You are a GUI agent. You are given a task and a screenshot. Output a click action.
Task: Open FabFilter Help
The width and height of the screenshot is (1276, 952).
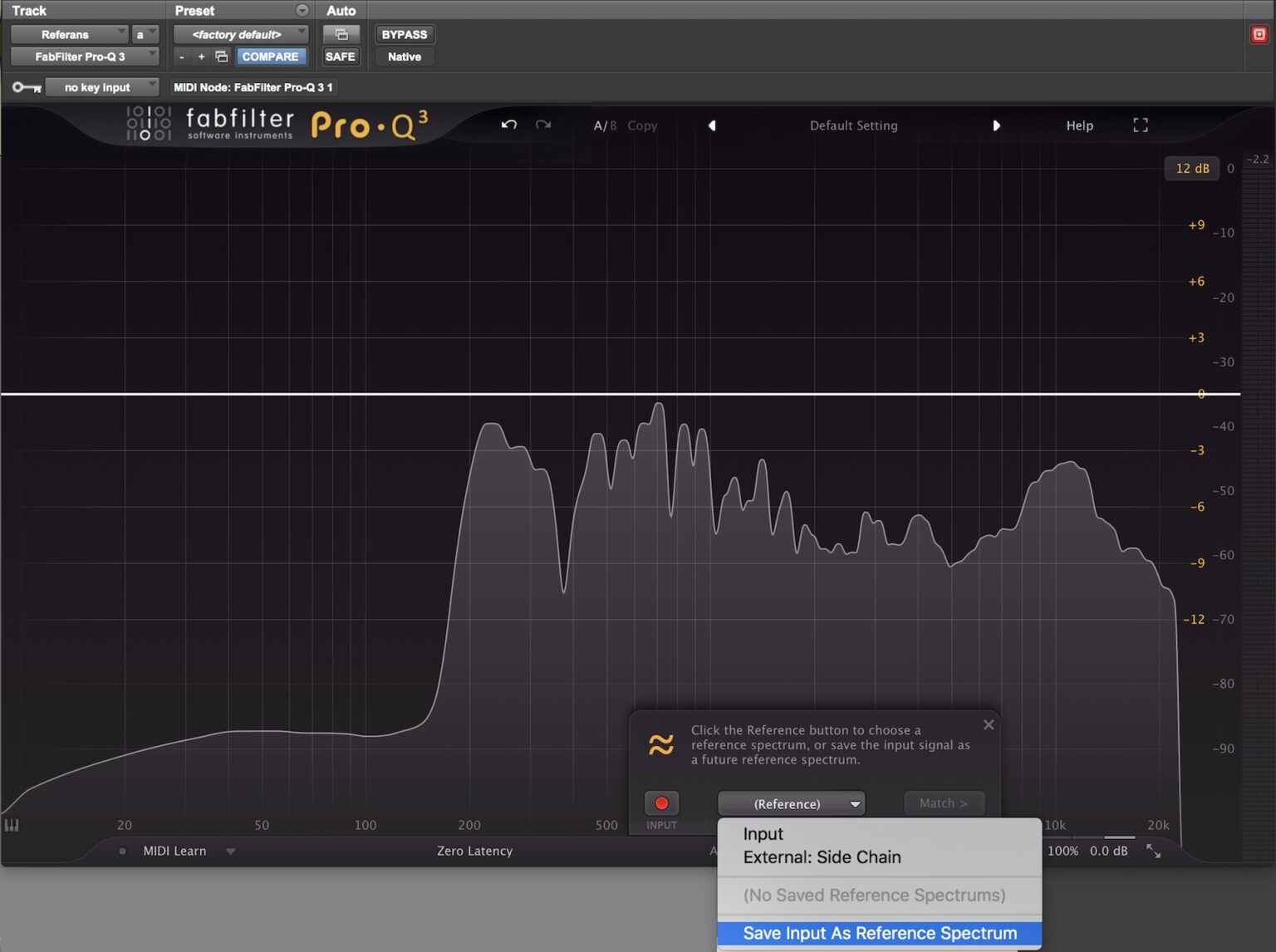[1079, 125]
